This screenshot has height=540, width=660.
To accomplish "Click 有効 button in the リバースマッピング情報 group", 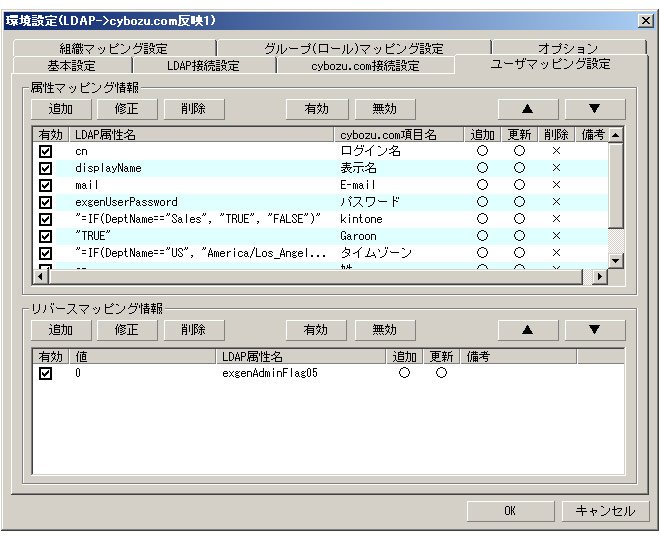I will (316, 330).
